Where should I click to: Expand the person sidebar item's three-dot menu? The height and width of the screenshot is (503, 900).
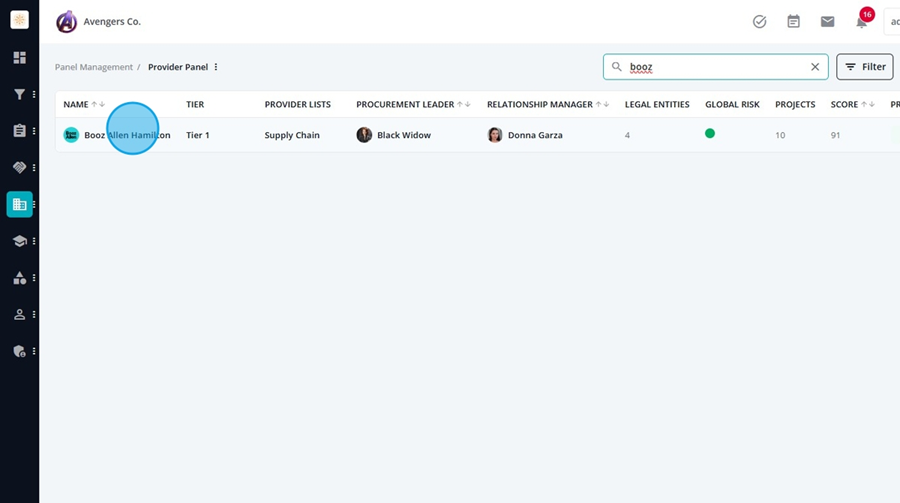(34, 315)
